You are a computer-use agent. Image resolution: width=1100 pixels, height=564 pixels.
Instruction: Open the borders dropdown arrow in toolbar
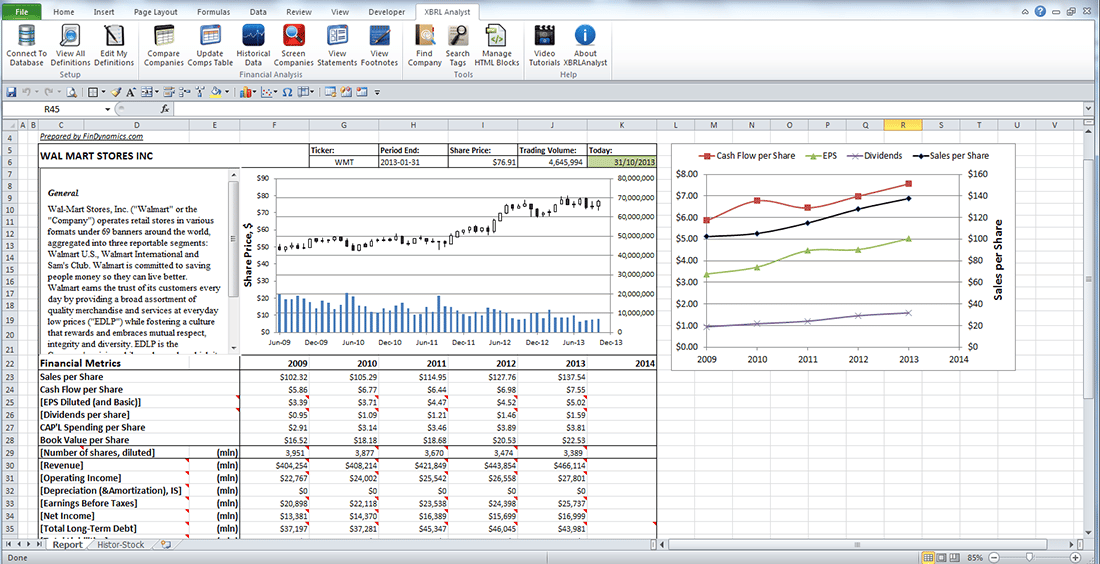(104, 92)
